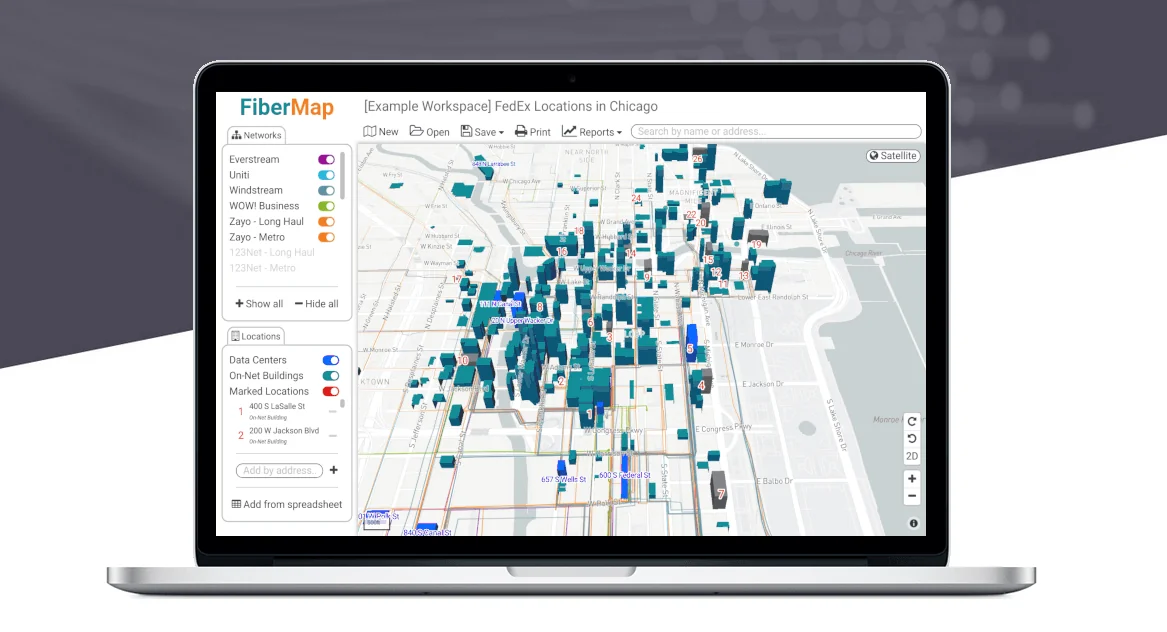Click the 111 N Canal St map label
1167x632 pixels.
pyautogui.click(x=500, y=304)
